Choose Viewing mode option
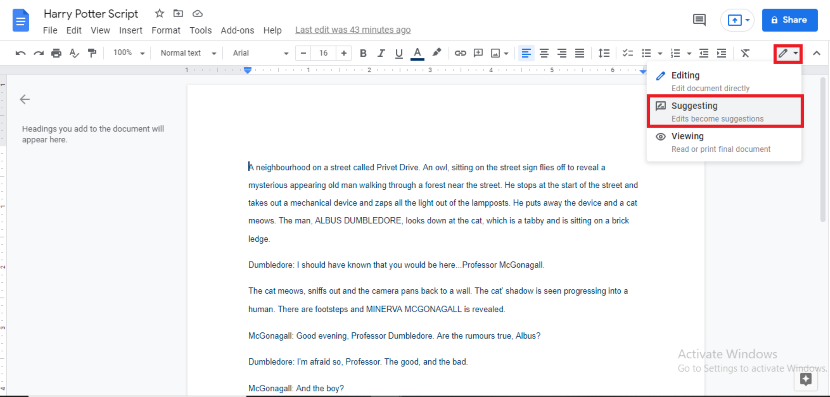The width and height of the screenshot is (830, 397). [724, 142]
